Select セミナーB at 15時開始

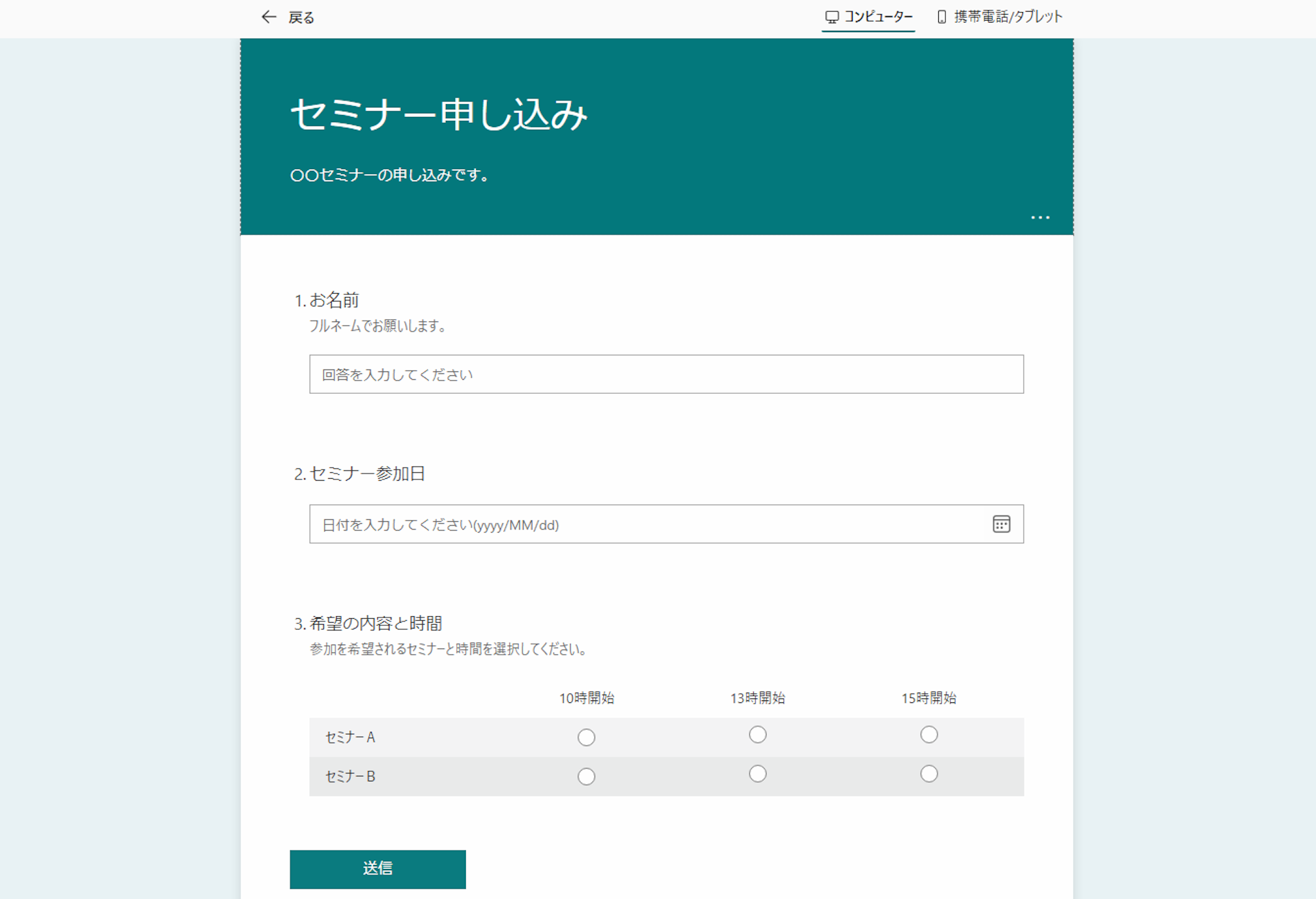point(929,774)
